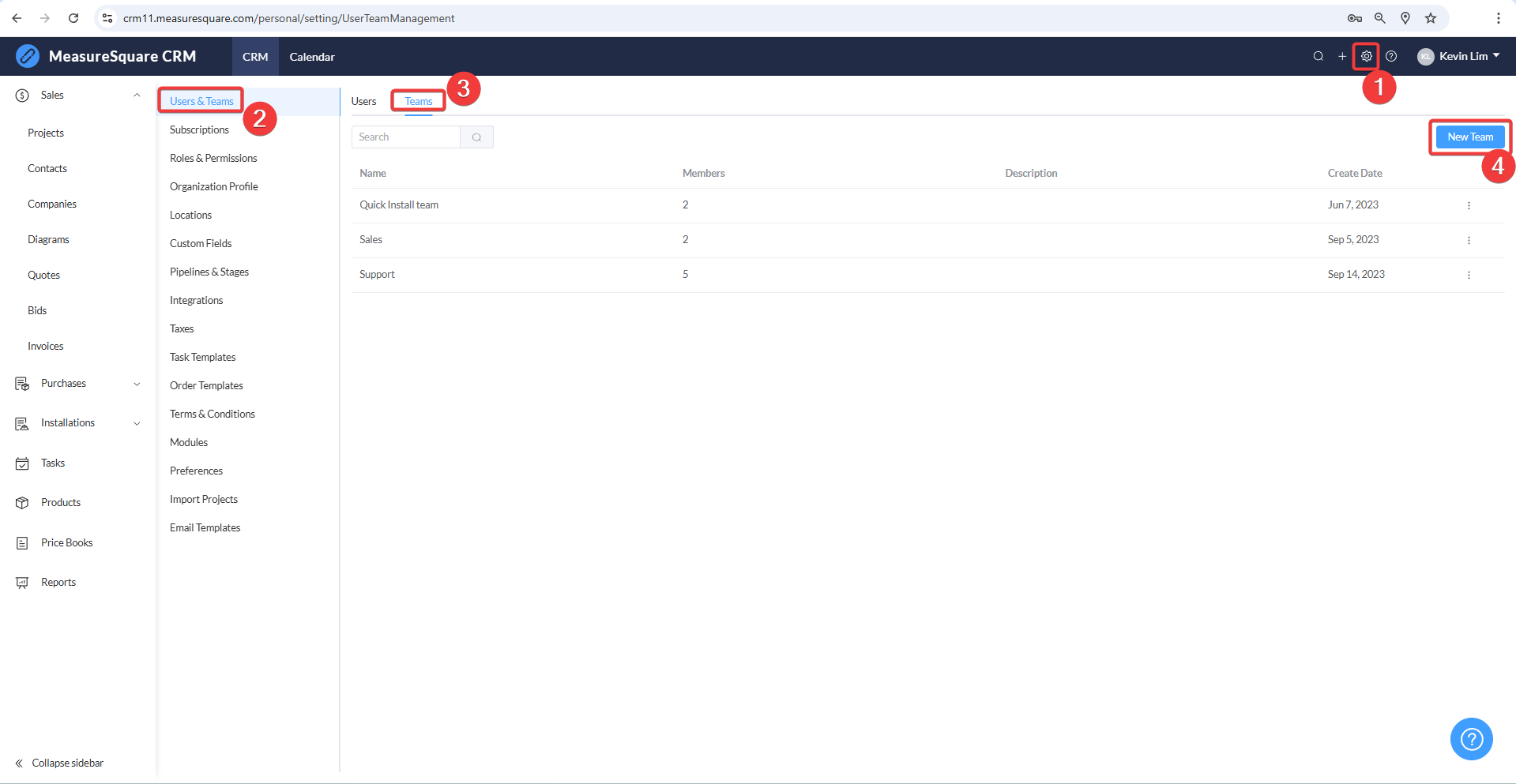The width and height of the screenshot is (1516, 784).
Task: Open more options for Quick Install team
Action: coord(1469,205)
